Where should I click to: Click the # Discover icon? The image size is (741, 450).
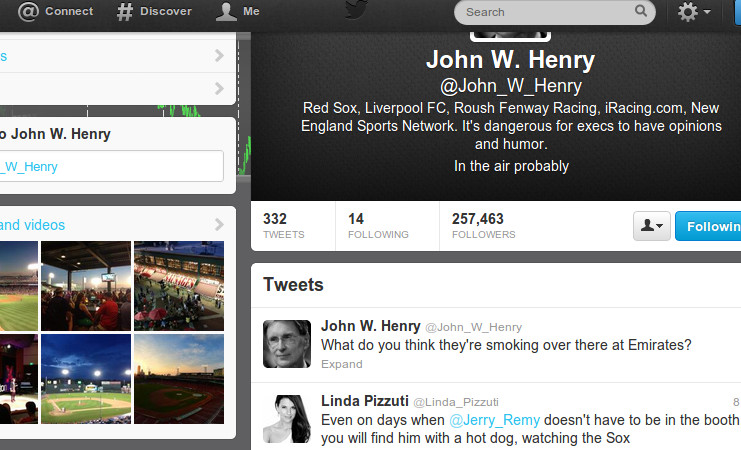pyautogui.click(x=125, y=12)
